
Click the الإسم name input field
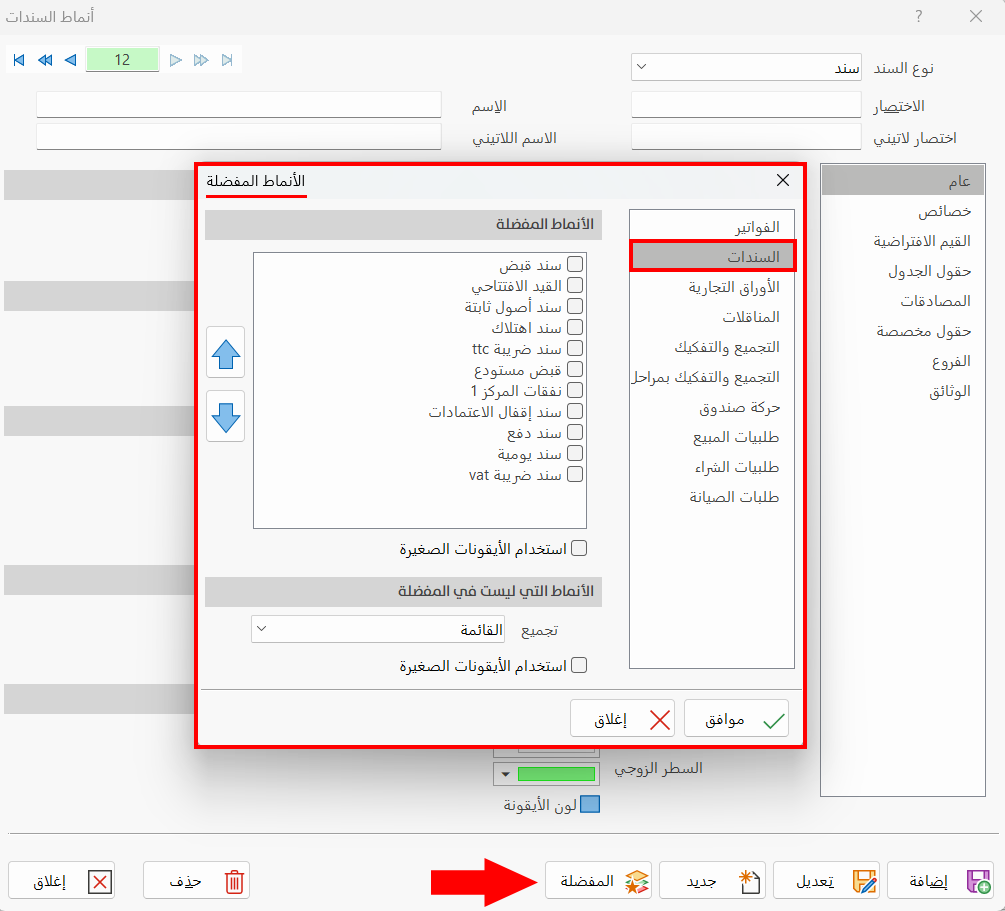(238, 104)
